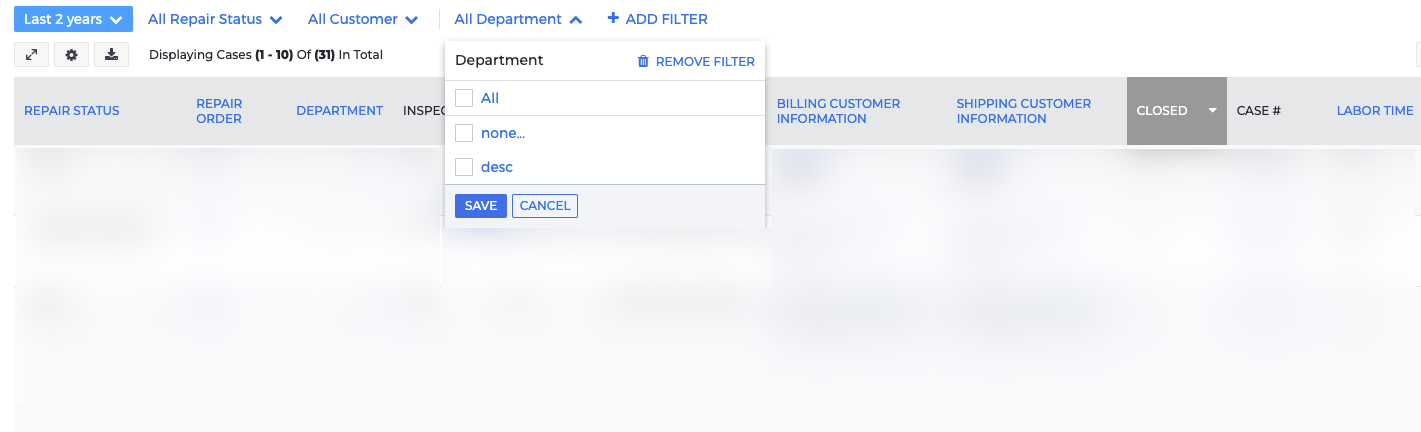
Task: Click the Repair Order column header
Action: tap(219, 111)
